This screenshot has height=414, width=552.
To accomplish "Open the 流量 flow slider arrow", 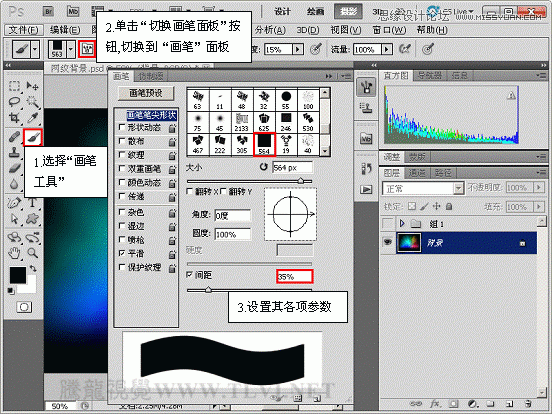I will click(x=387, y=49).
